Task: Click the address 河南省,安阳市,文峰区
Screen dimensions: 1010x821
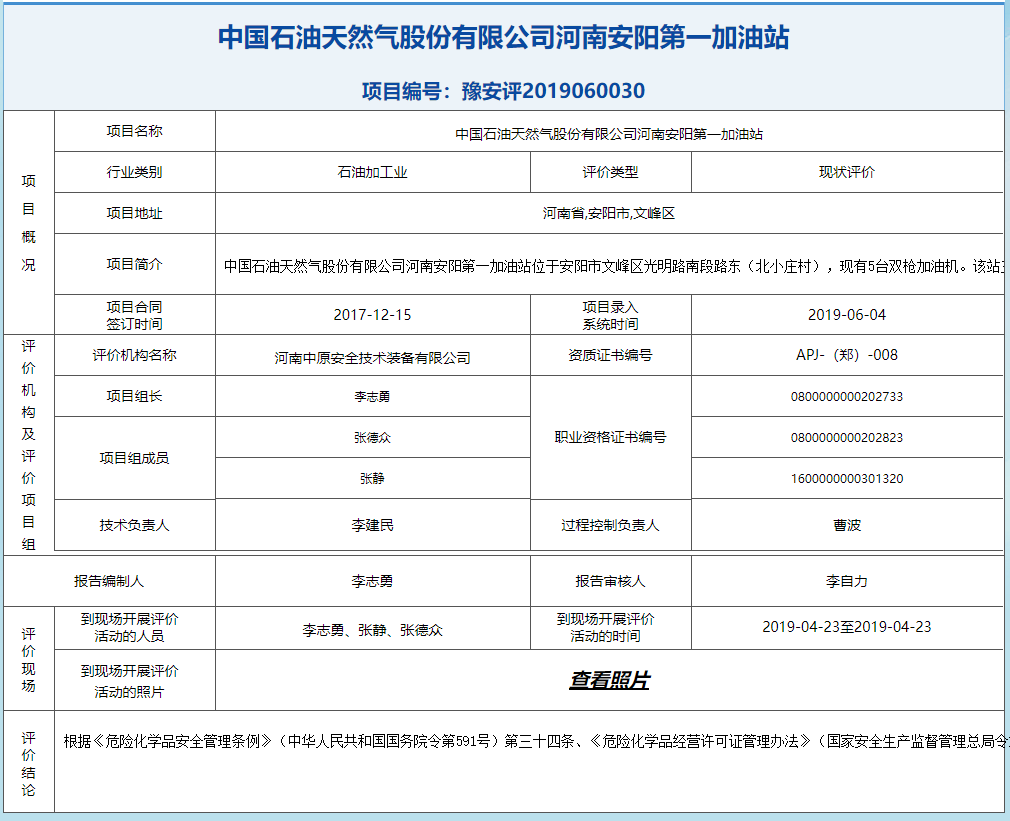Action: [x=609, y=213]
